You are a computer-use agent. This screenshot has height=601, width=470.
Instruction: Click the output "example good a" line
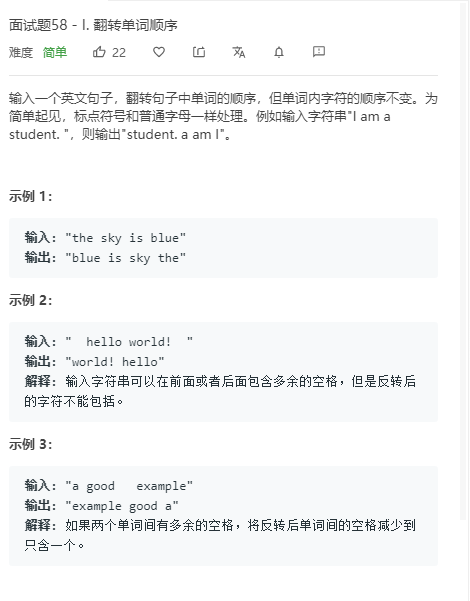pyautogui.click(x=102, y=506)
